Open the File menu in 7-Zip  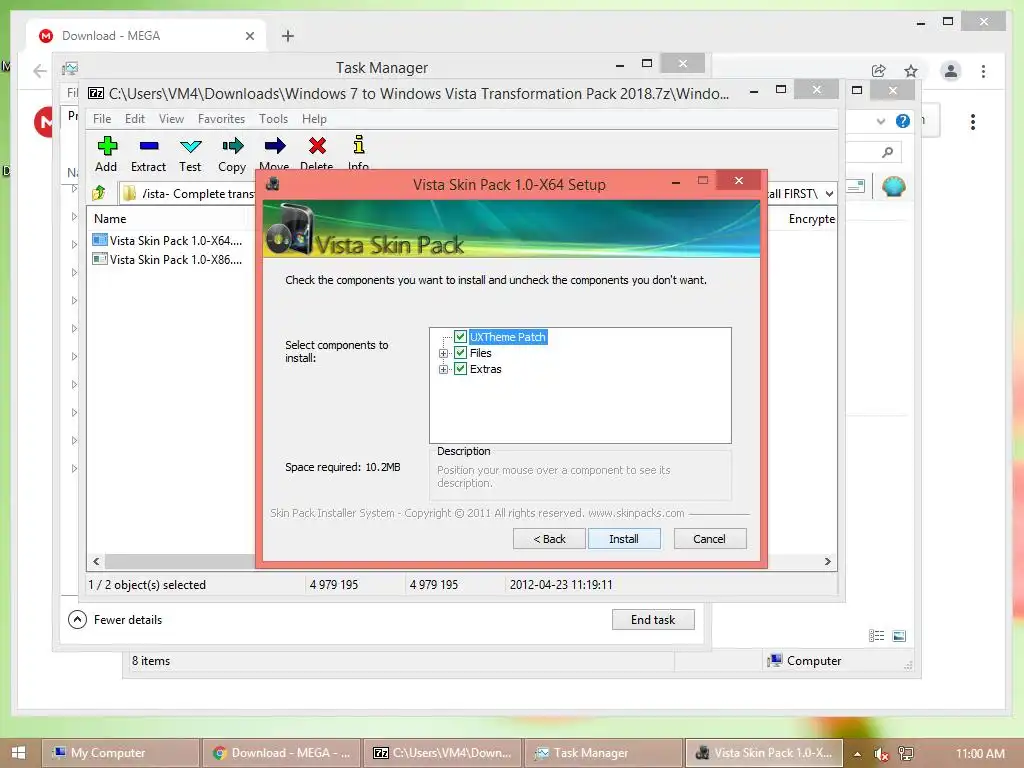(x=102, y=119)
